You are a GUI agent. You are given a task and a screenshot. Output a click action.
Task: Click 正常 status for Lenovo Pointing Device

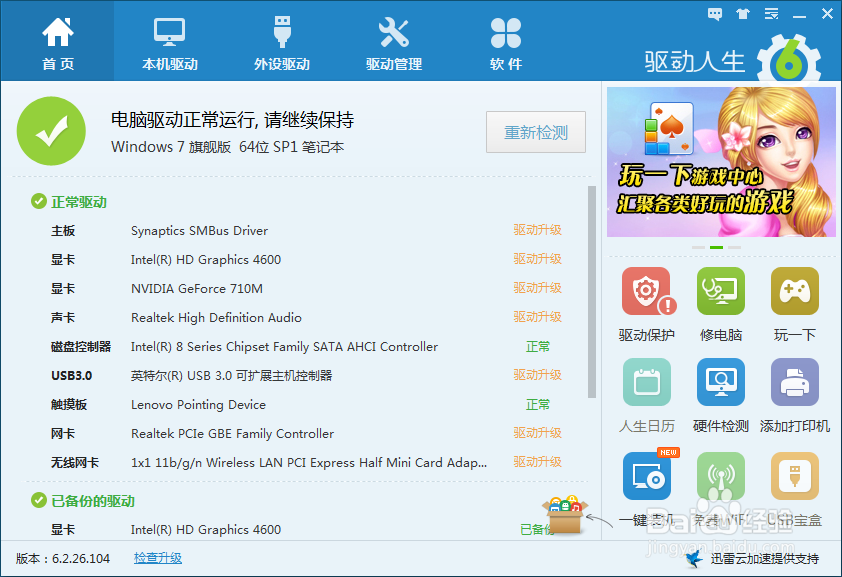point(538,405)
